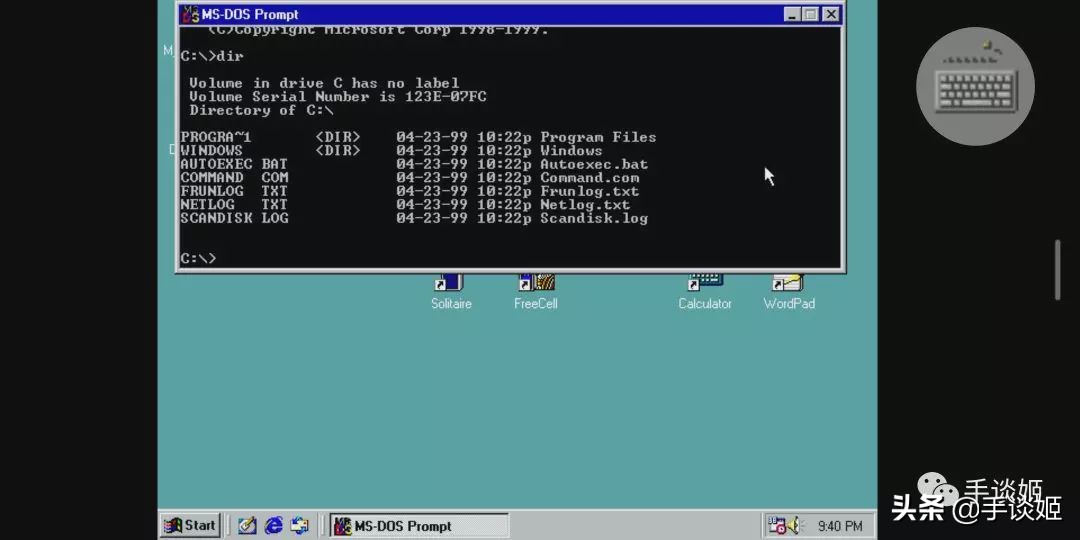The height and width of the screenshot is (540, 1080).
Task: Click the 9:40 PM system clock
Action: [840, 526]
